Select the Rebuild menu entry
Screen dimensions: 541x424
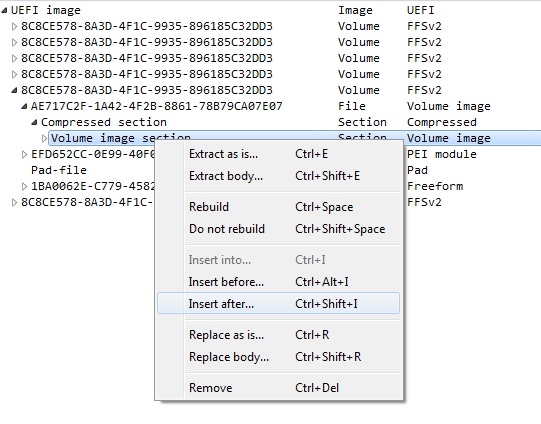(x=278, y=207)
